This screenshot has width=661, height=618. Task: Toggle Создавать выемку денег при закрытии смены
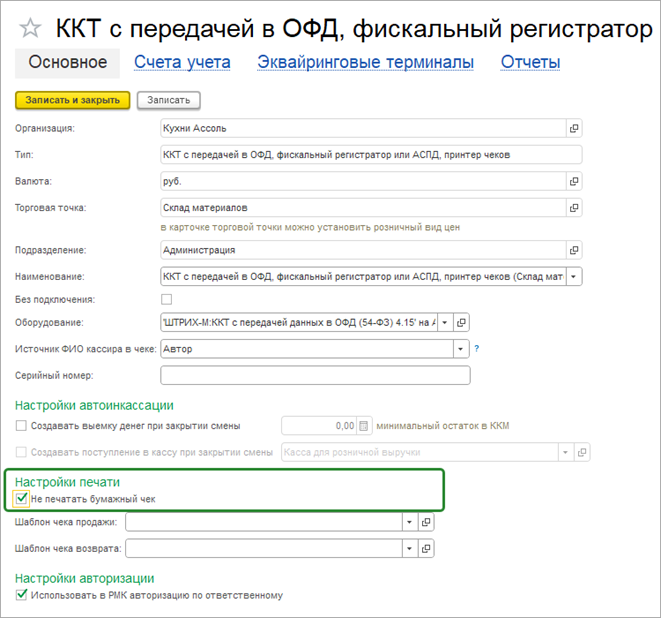22,426
